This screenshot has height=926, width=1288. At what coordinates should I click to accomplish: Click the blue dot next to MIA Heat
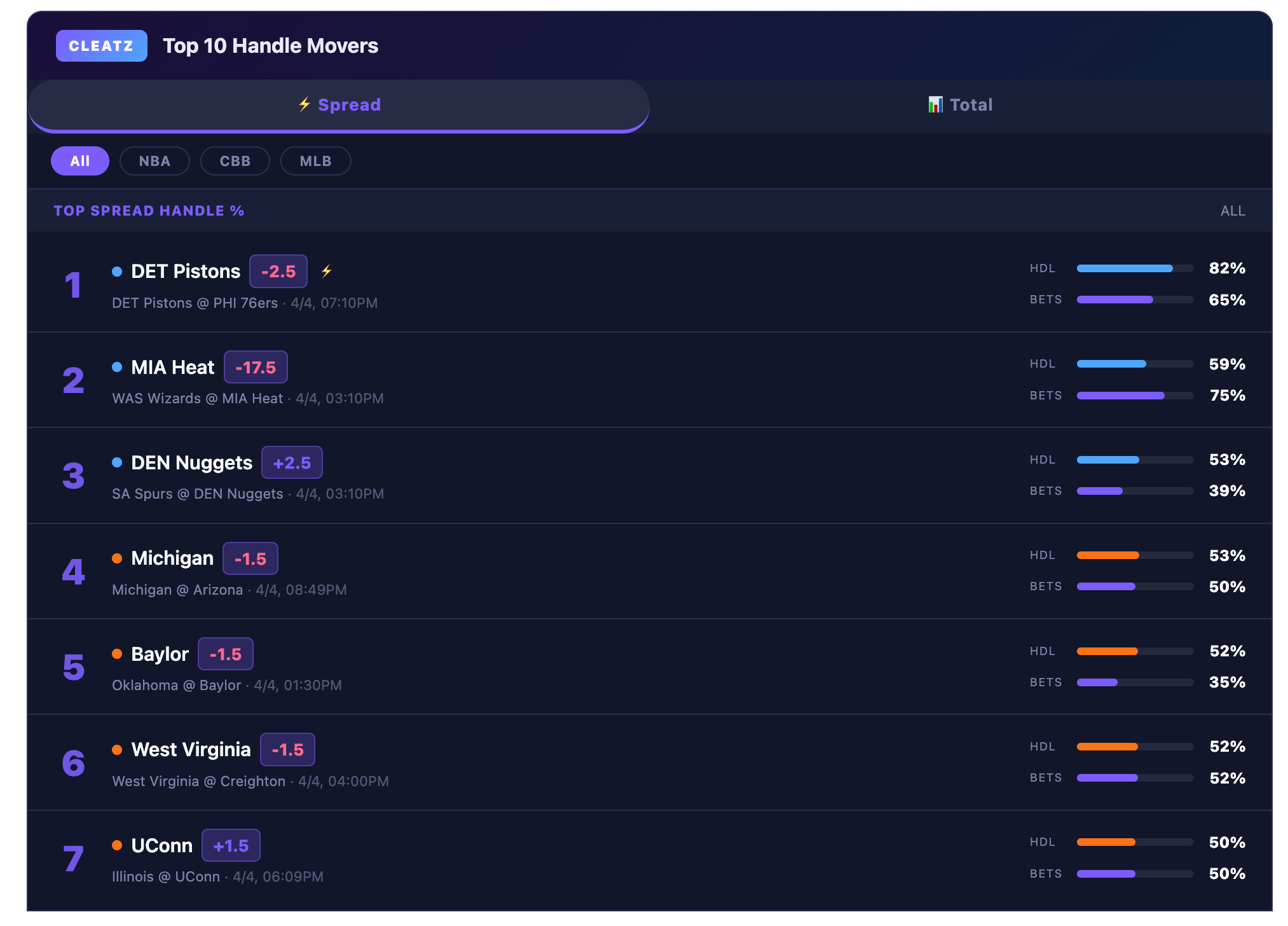click(117, 367)
